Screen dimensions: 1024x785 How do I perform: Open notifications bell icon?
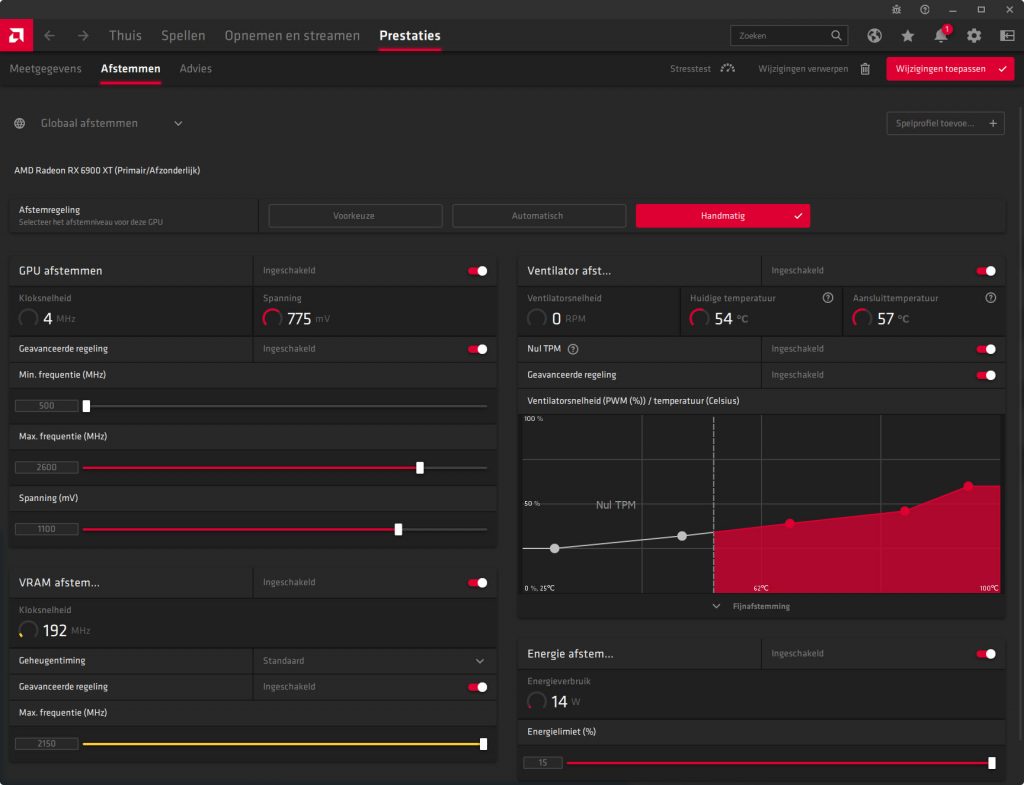click(x=941, y=36)
